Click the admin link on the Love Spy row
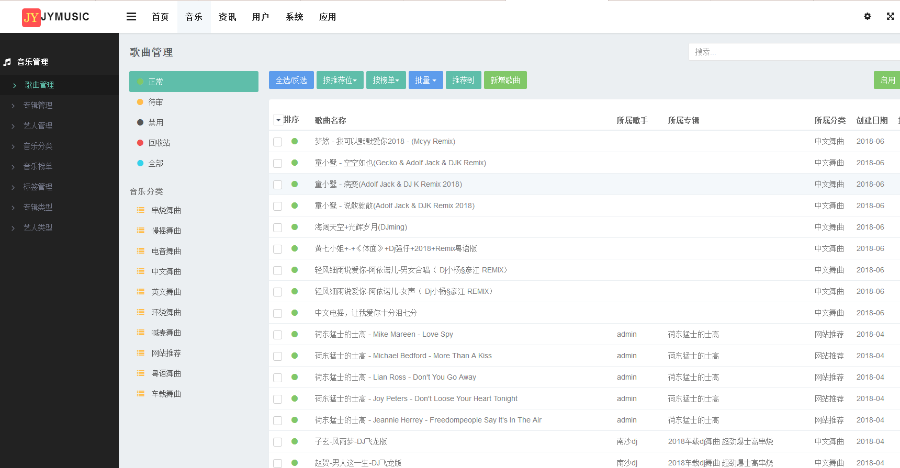The width and height of the screenshot is (900, 468). click(627, 333)
